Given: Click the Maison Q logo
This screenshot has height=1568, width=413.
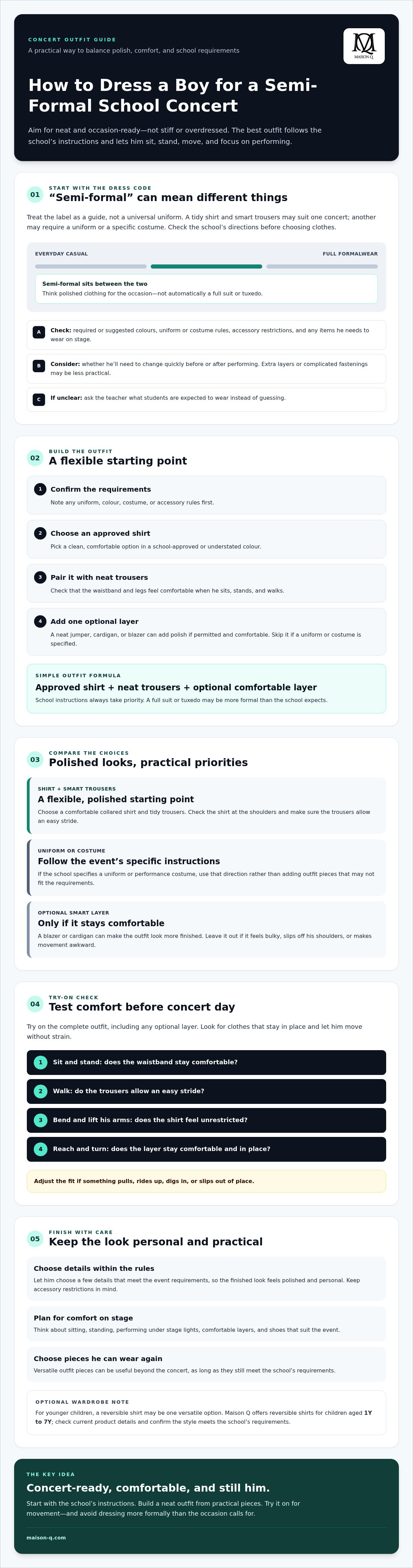Looking at the screenshot, I should (364, 46).
